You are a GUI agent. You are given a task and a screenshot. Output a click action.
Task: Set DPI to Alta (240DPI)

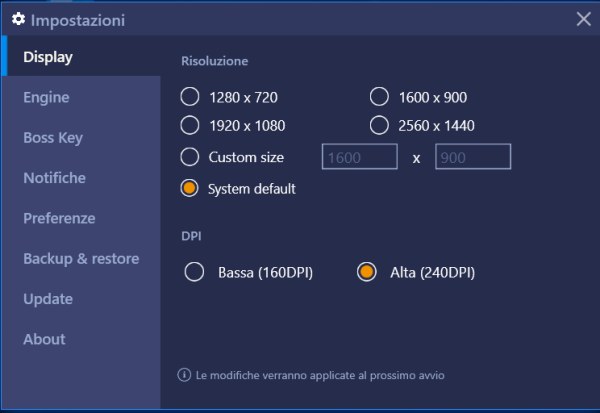click(366, 271)
